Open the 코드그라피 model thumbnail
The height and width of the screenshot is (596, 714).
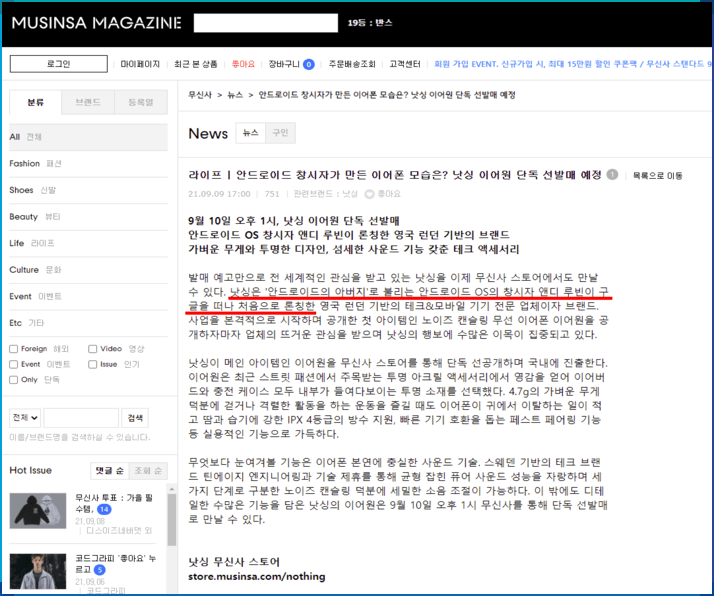38,571
